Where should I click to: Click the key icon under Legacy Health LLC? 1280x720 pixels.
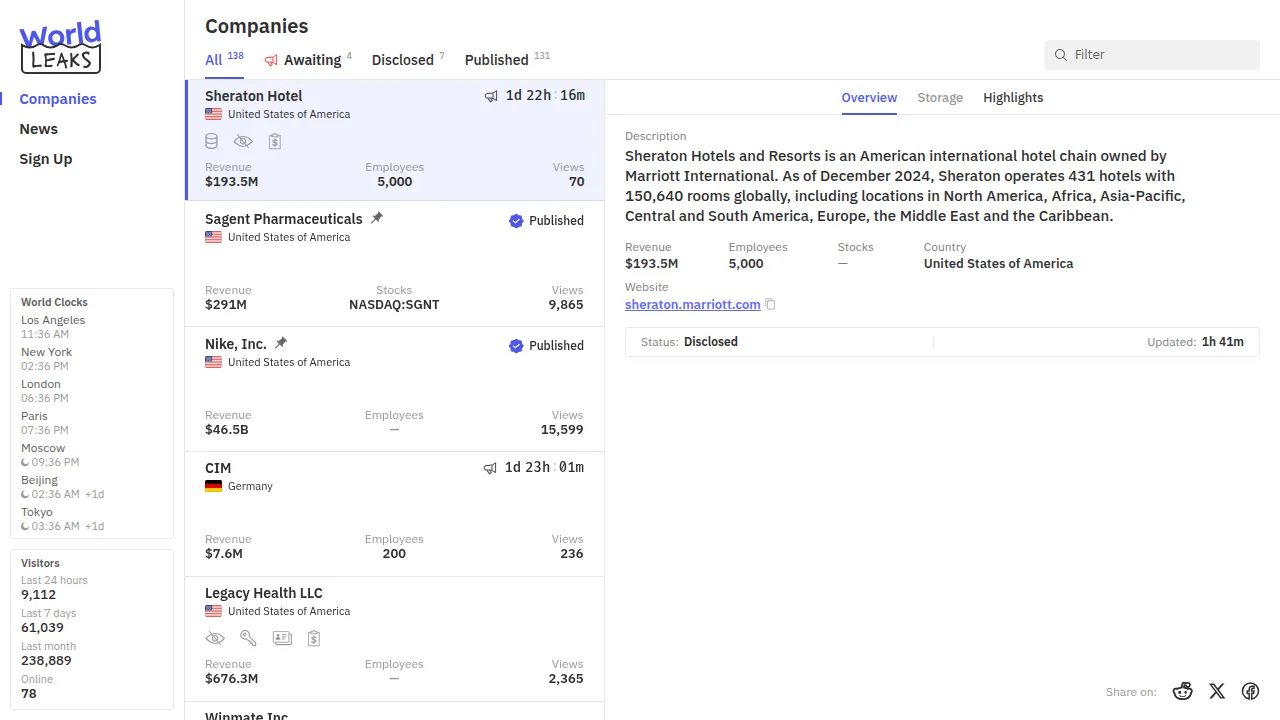coord(248,638)
